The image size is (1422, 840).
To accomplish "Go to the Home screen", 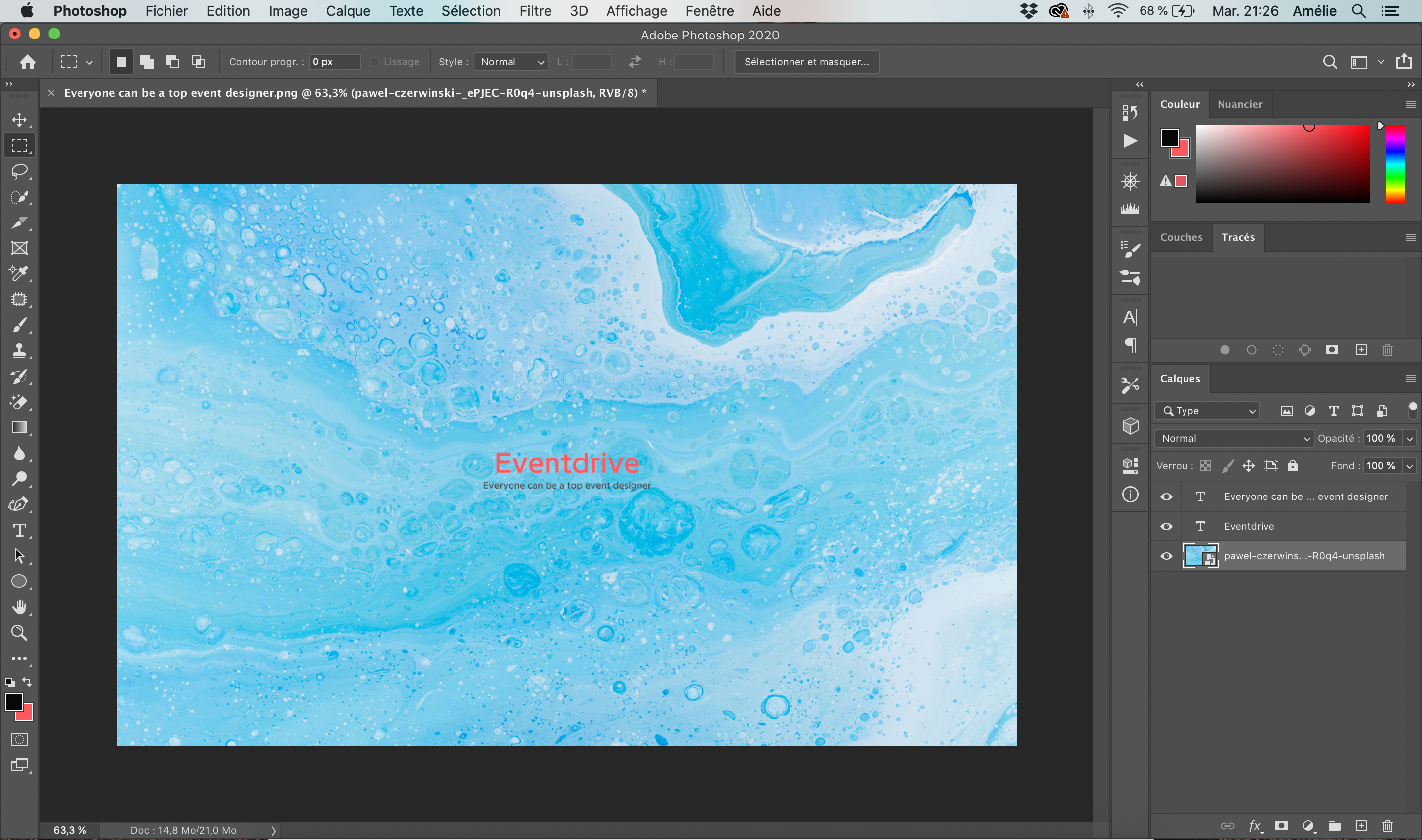I will 27,62.
